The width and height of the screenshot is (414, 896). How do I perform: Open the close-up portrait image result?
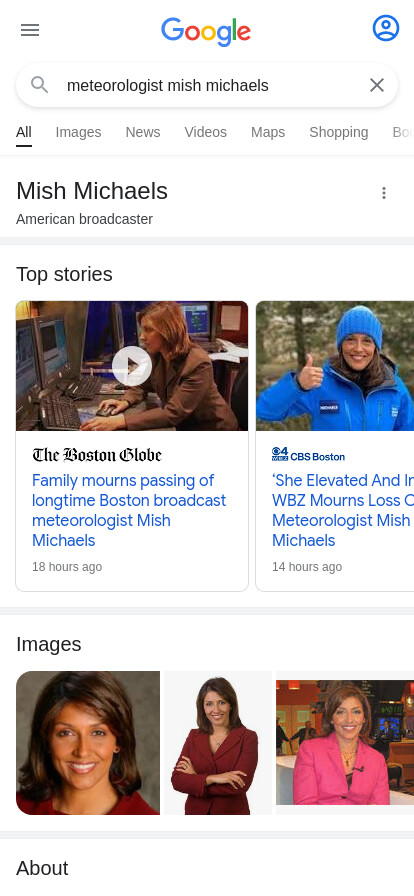[x=88, y=743]
